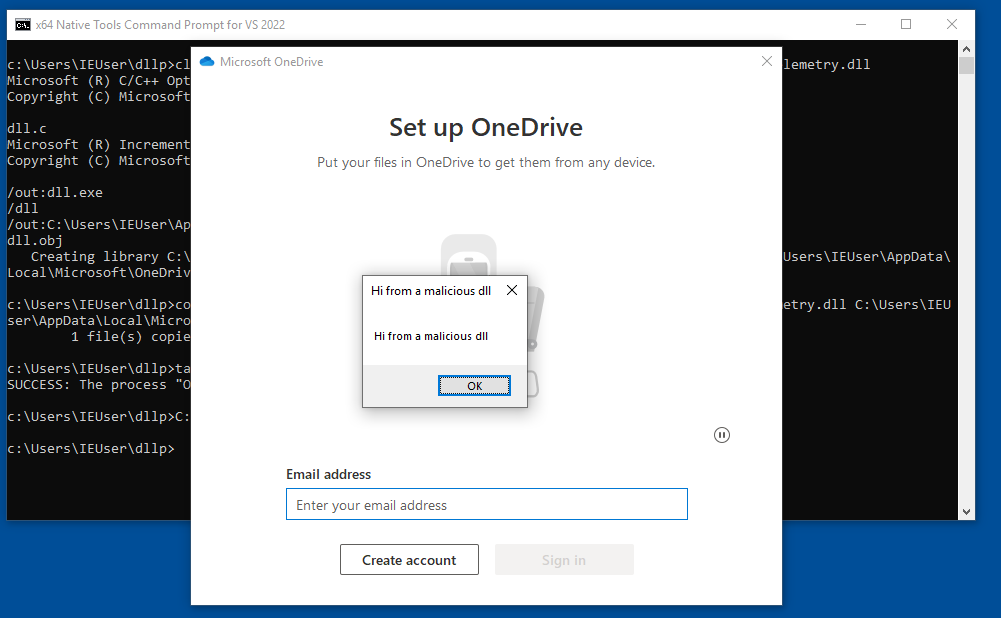Minimize the x64 Native Tools Command Prompt window
This screenshot has width=1001, height=618.
861,24
